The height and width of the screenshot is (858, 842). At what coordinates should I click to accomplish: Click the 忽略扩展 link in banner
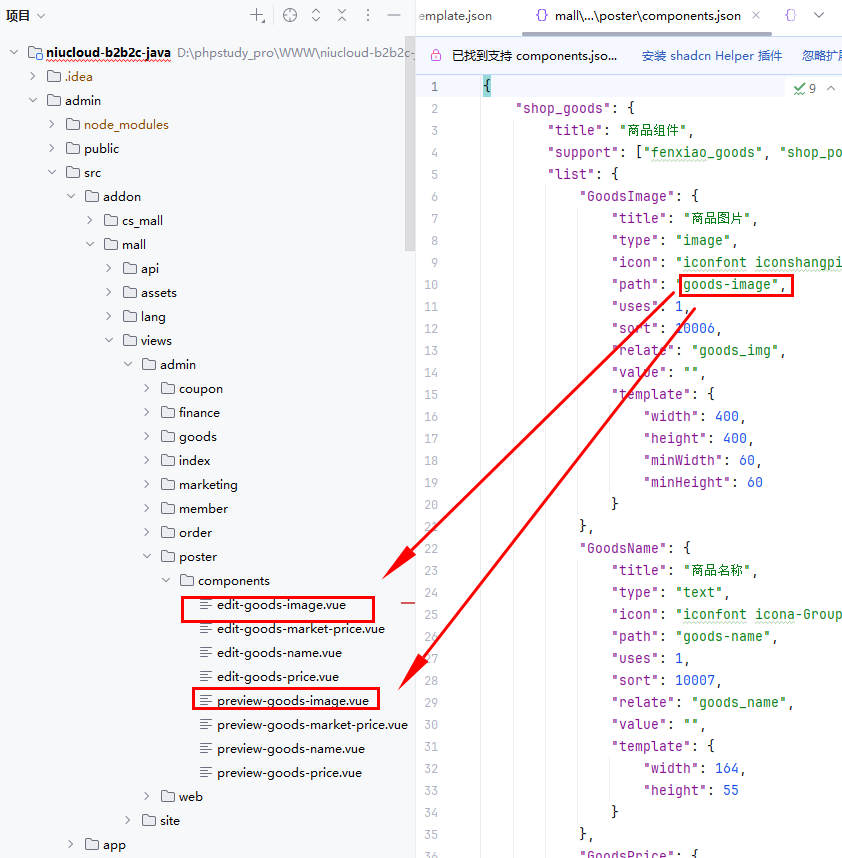[x=820, y=56]
